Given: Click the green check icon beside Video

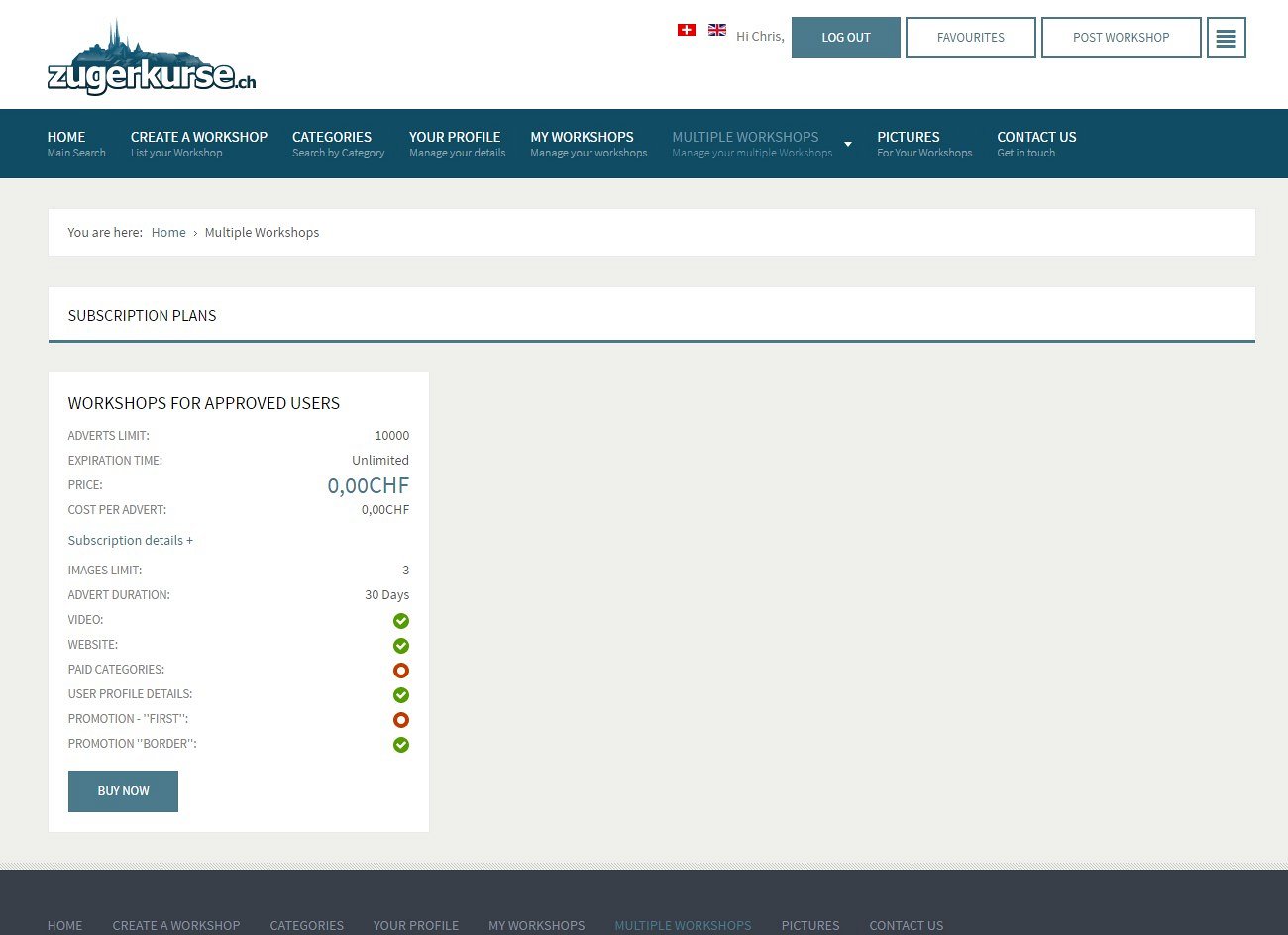Looking at the screenshot, I should click(401, 621).
